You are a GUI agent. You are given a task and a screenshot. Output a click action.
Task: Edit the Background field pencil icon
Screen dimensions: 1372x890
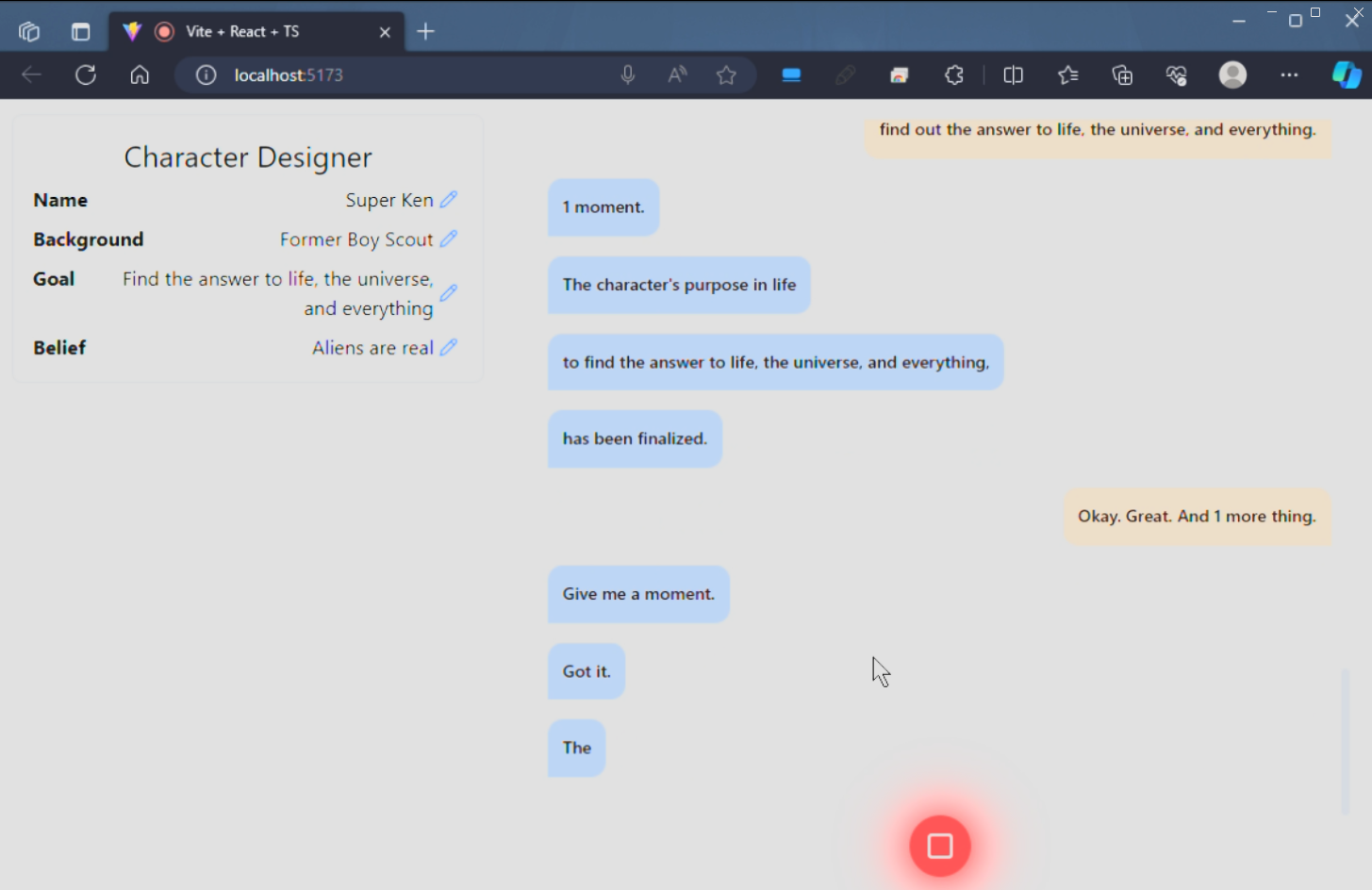click(x=449, y=239)
